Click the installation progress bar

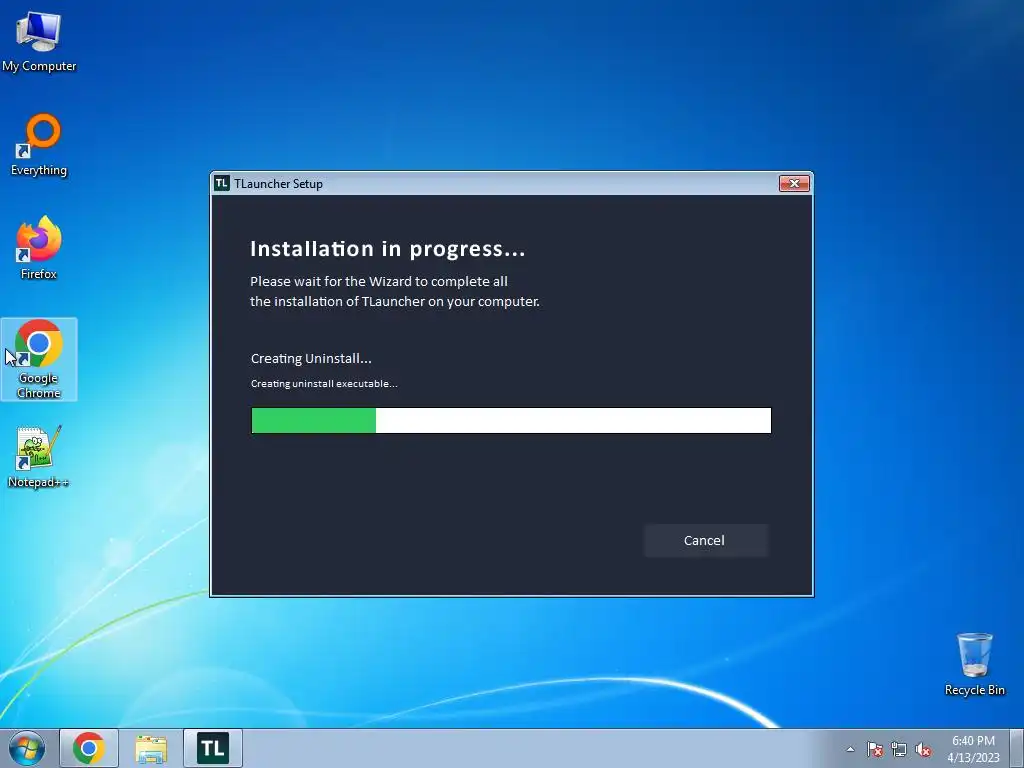tap(511, 420)
